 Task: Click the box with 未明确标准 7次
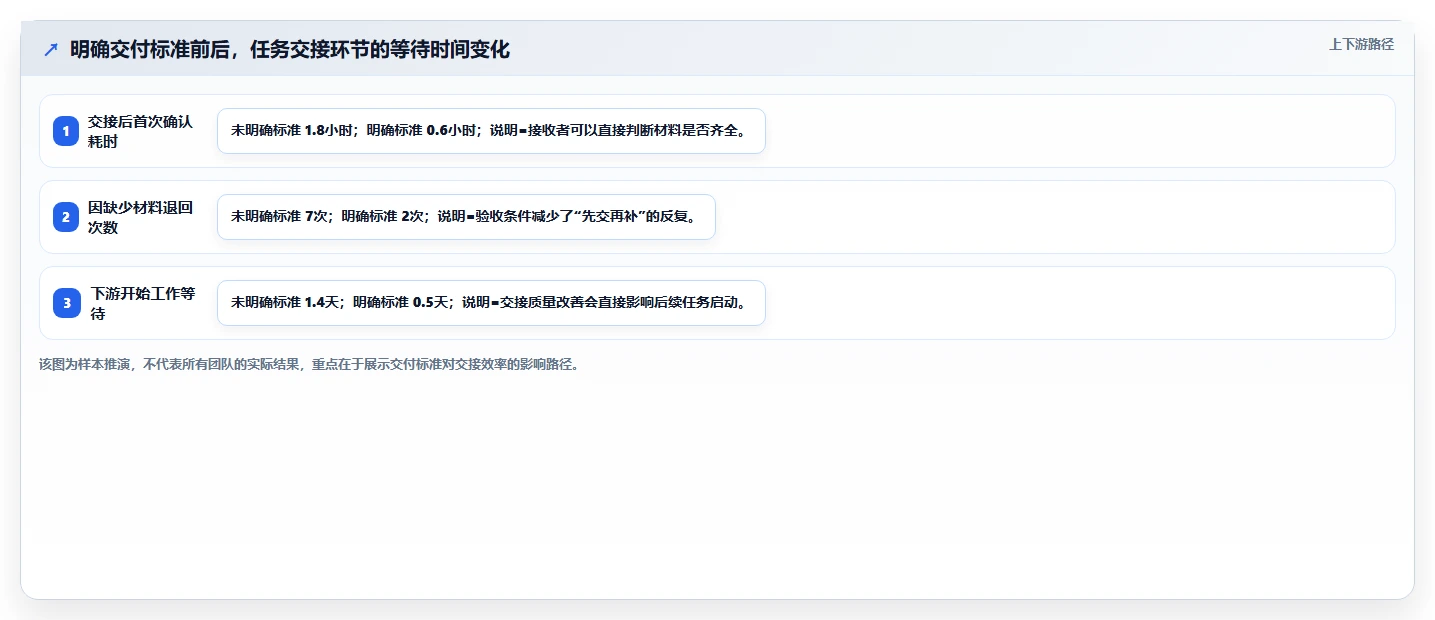tap(466, 217)
